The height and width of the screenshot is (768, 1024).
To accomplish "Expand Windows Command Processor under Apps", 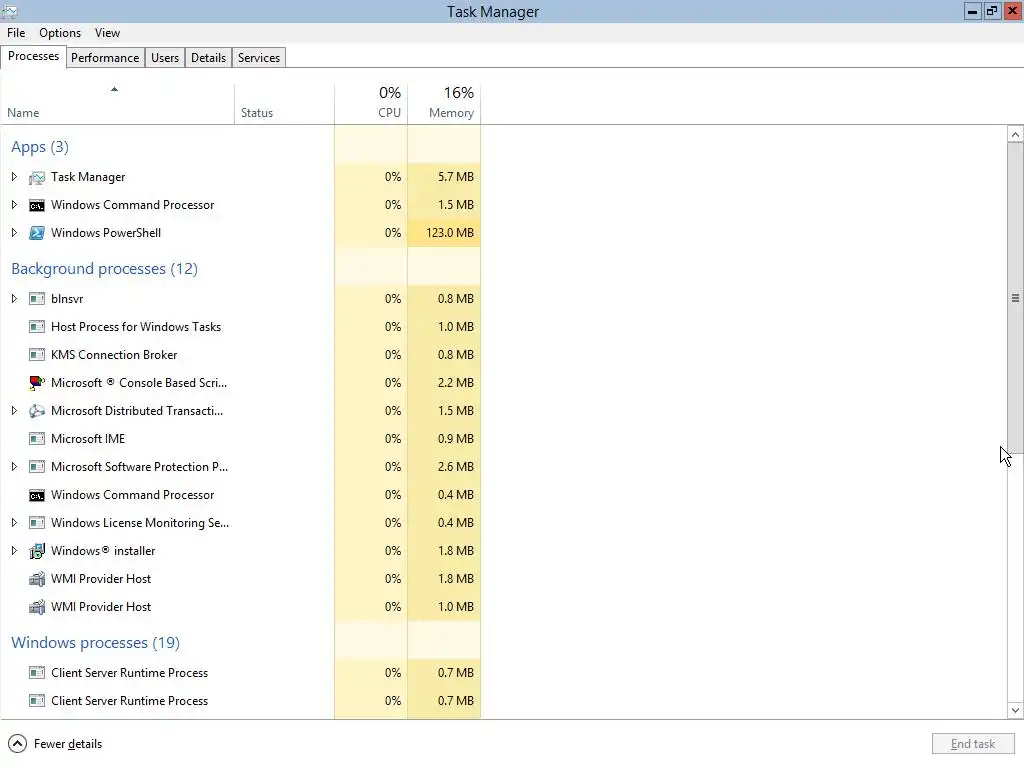I will point(14,205).
